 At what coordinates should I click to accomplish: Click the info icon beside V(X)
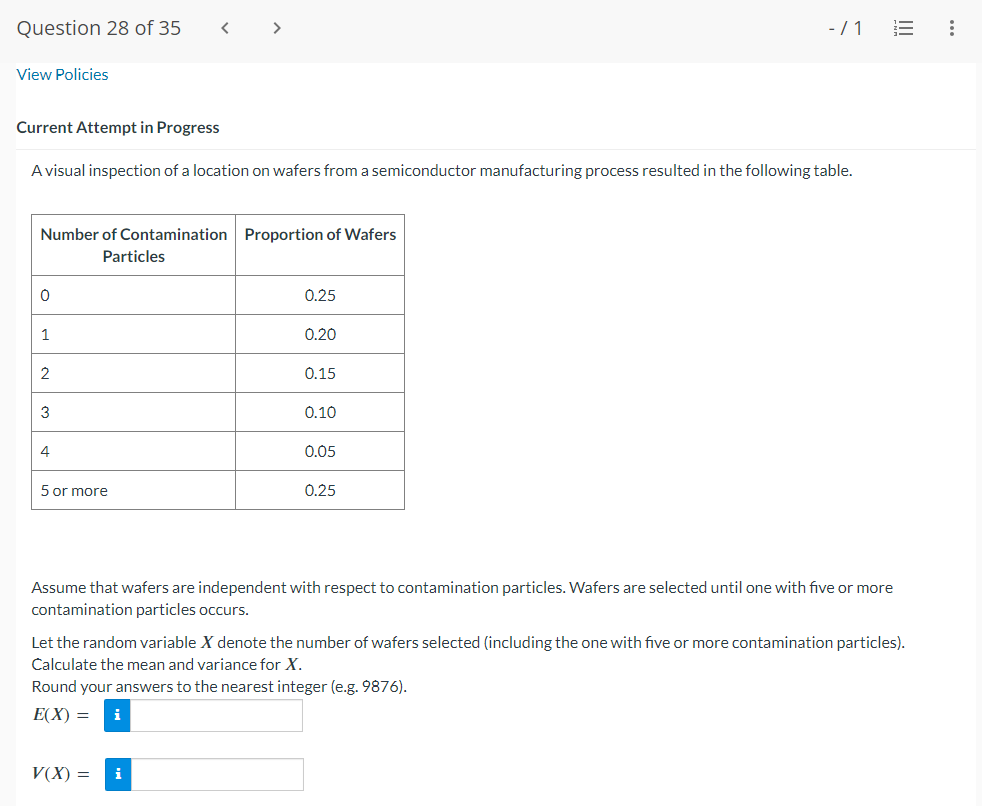(x=117, y=774)
